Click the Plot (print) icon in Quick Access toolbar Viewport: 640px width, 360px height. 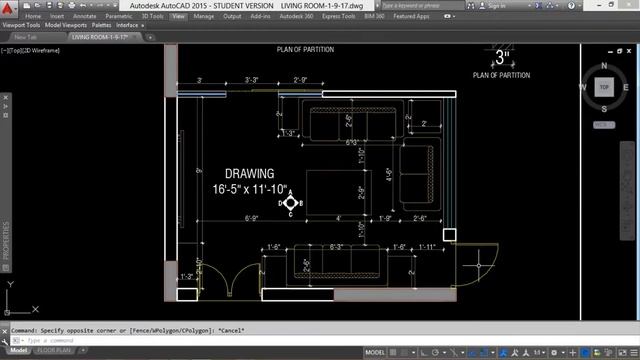click(71, 6)
